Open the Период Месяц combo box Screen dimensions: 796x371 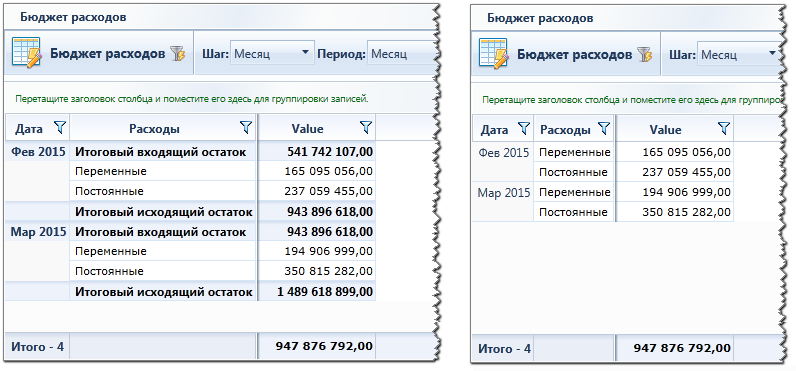click(401, 53)
